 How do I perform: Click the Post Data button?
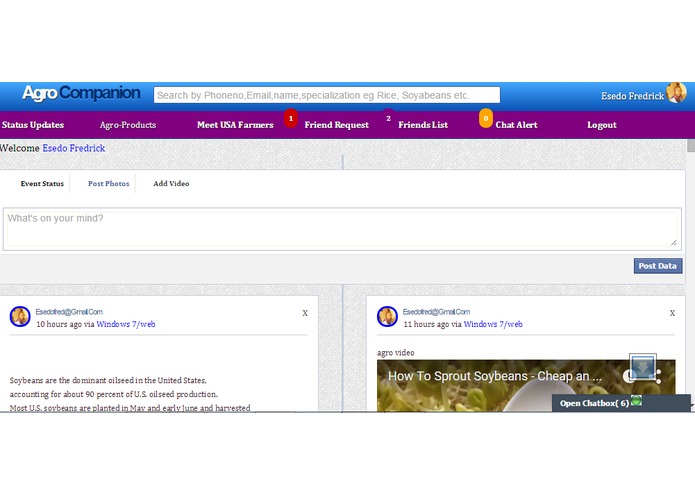click(658, 266)
